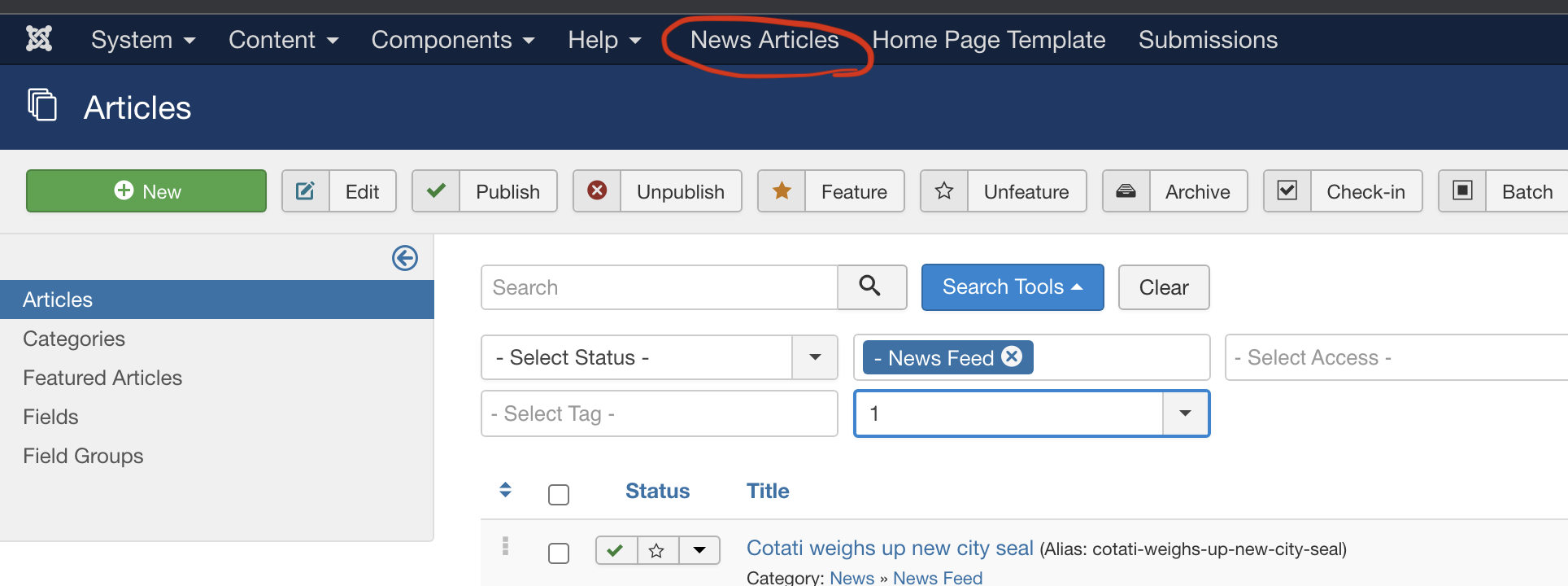The width and height of the screenshot is (1568, 586).
Task: Click the Archive tray icon
Action: (x=1126, y=191)
